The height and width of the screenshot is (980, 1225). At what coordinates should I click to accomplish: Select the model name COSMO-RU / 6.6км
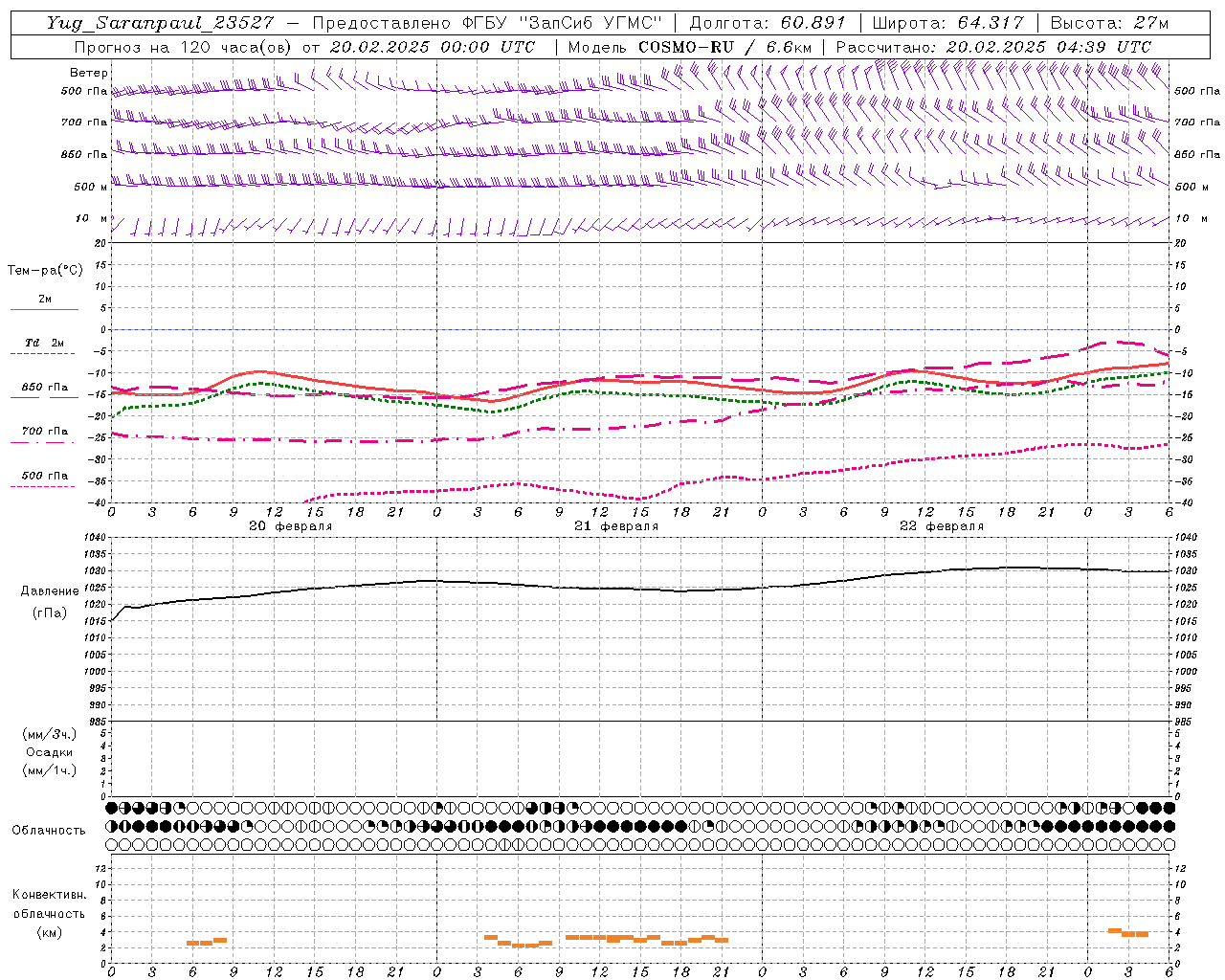(724, 47)
